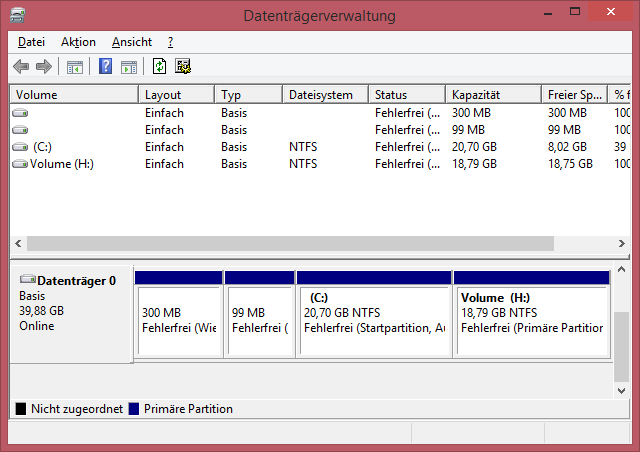
Task: Click the Basis type cell for Volume (H:)
Action: coord(234,164)
